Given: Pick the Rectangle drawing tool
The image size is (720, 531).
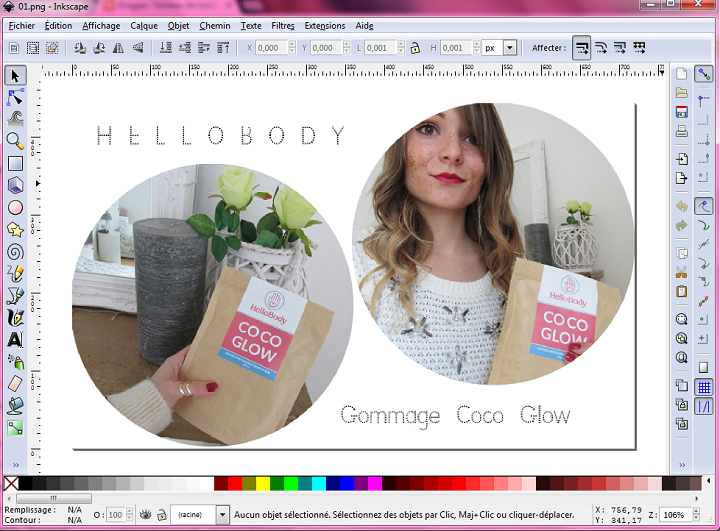Looking at the screenshot, I should [15, 163].
